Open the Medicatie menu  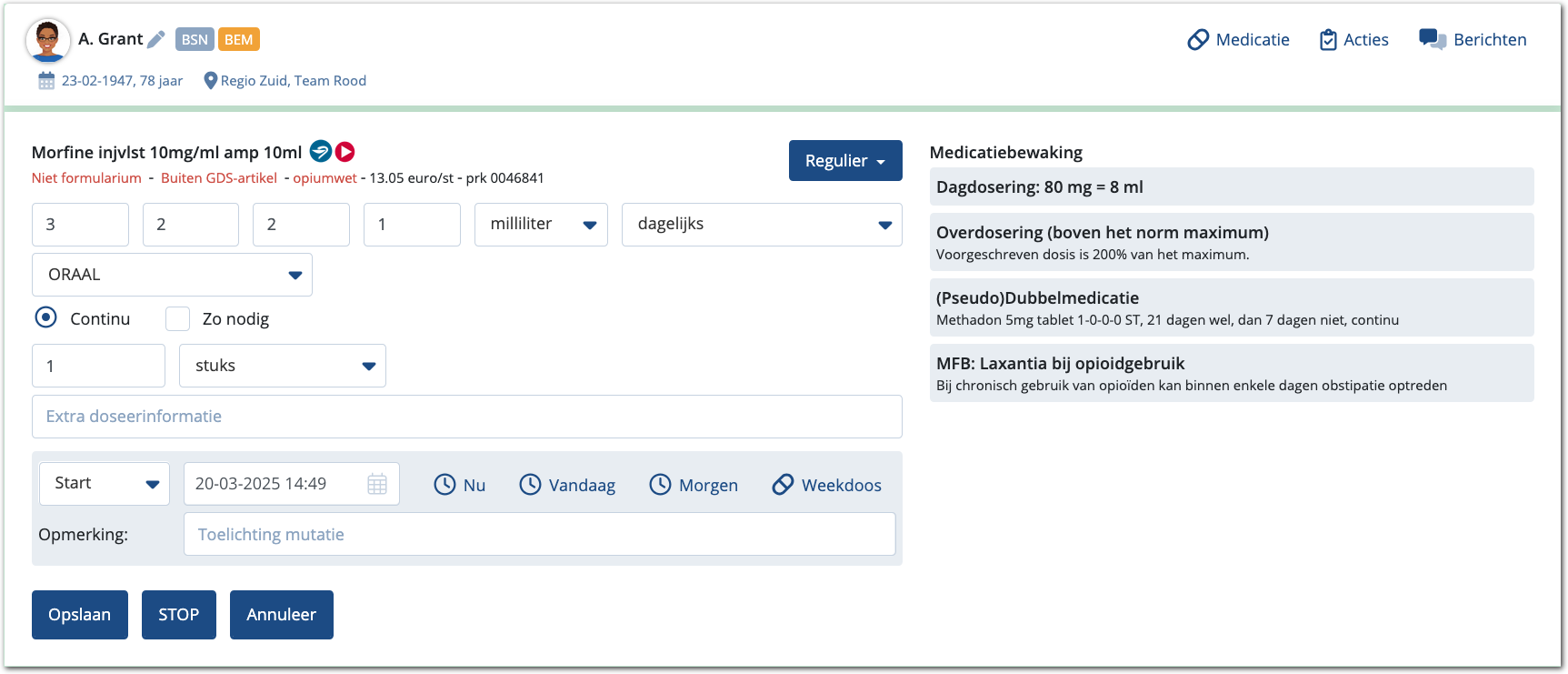pos(1238,39)
